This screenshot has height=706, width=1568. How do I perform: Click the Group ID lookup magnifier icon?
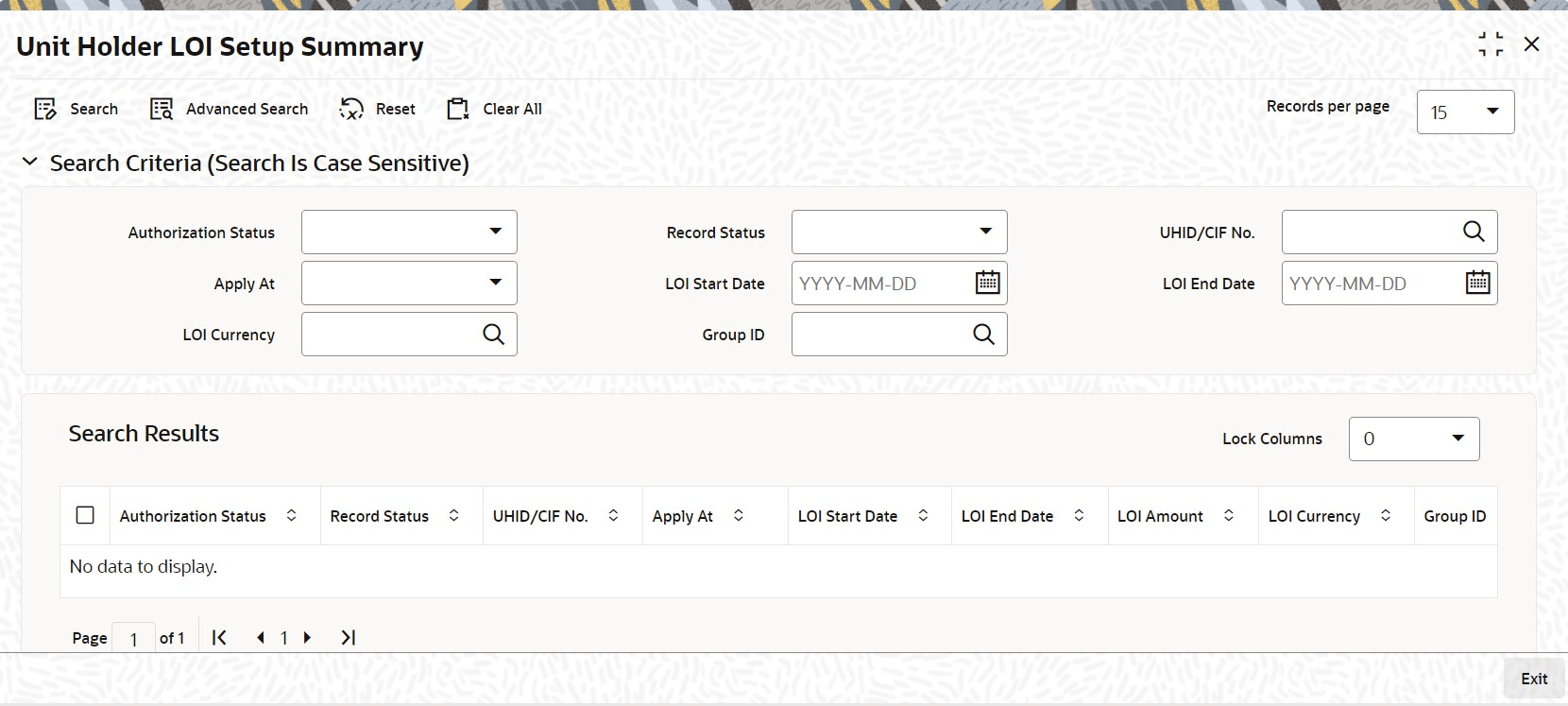[x=983, y=334]
